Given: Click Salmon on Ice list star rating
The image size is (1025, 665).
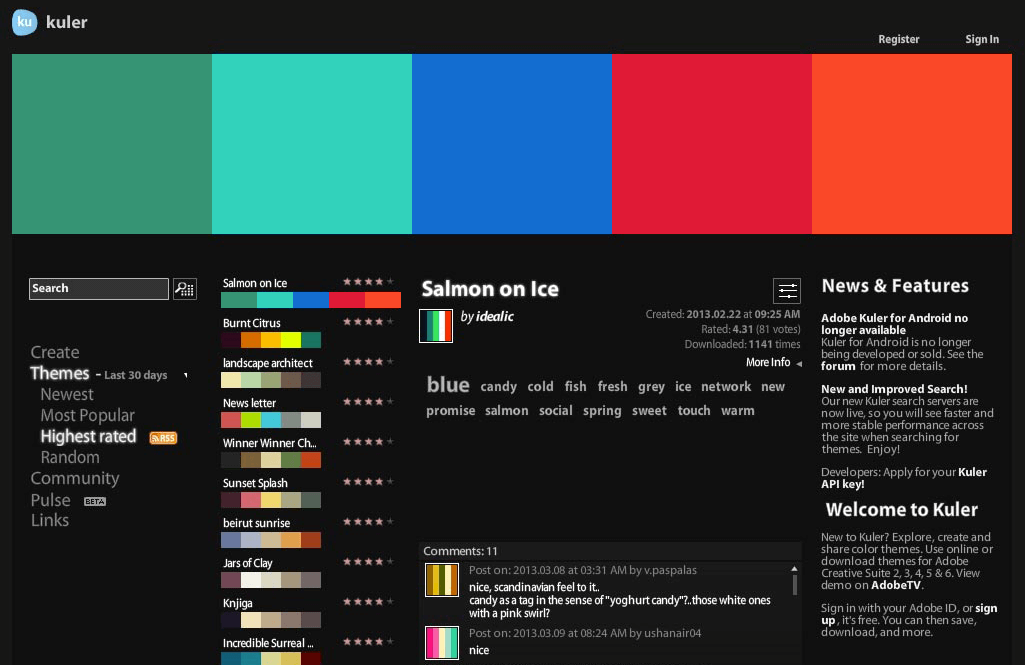Looking at the screenshot, I should pos(368,282).
